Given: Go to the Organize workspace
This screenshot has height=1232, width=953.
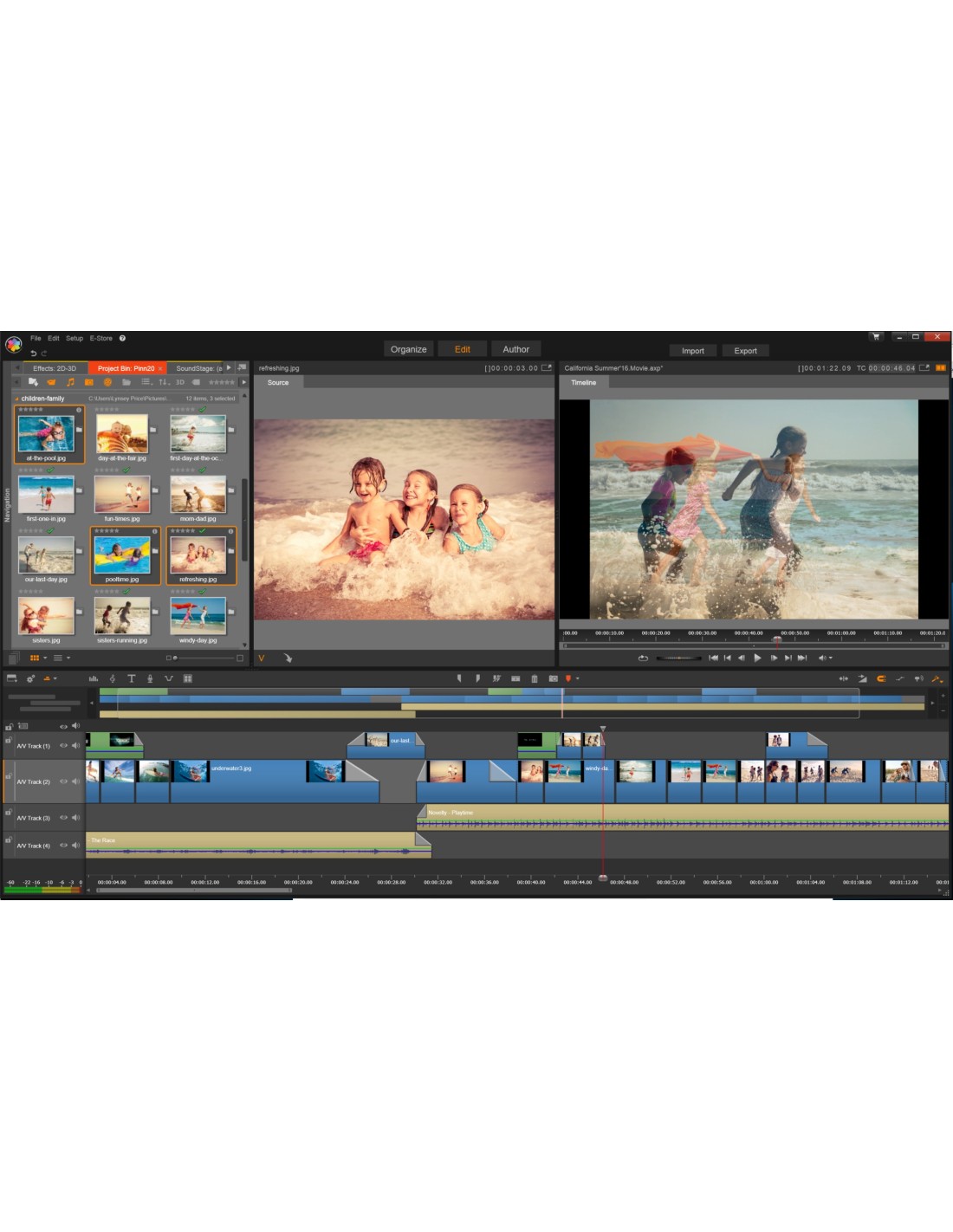Looking at the screenshot, I should (x=409, y=349).
